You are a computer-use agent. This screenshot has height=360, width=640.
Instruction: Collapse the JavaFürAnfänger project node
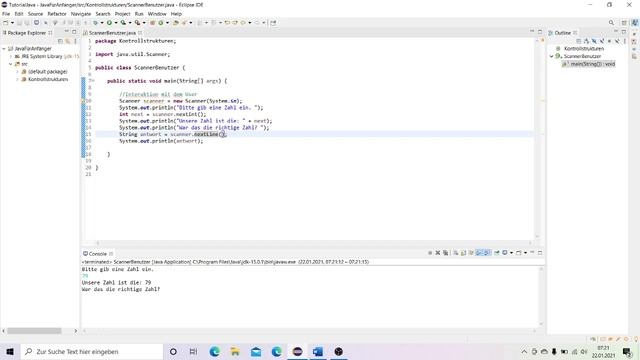coord(4,49)
